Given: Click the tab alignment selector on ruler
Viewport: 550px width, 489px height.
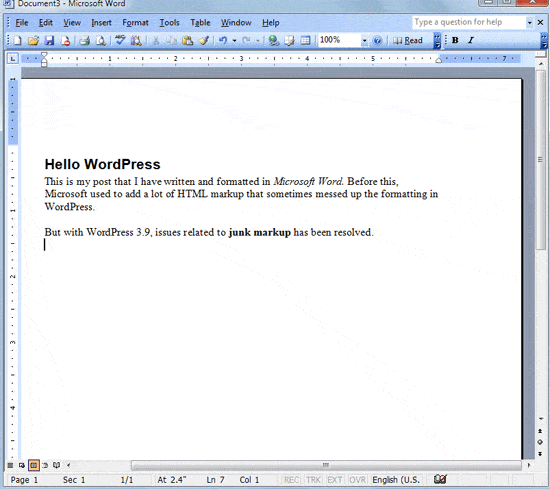Looking at the screenshot, I should point(13,58).
